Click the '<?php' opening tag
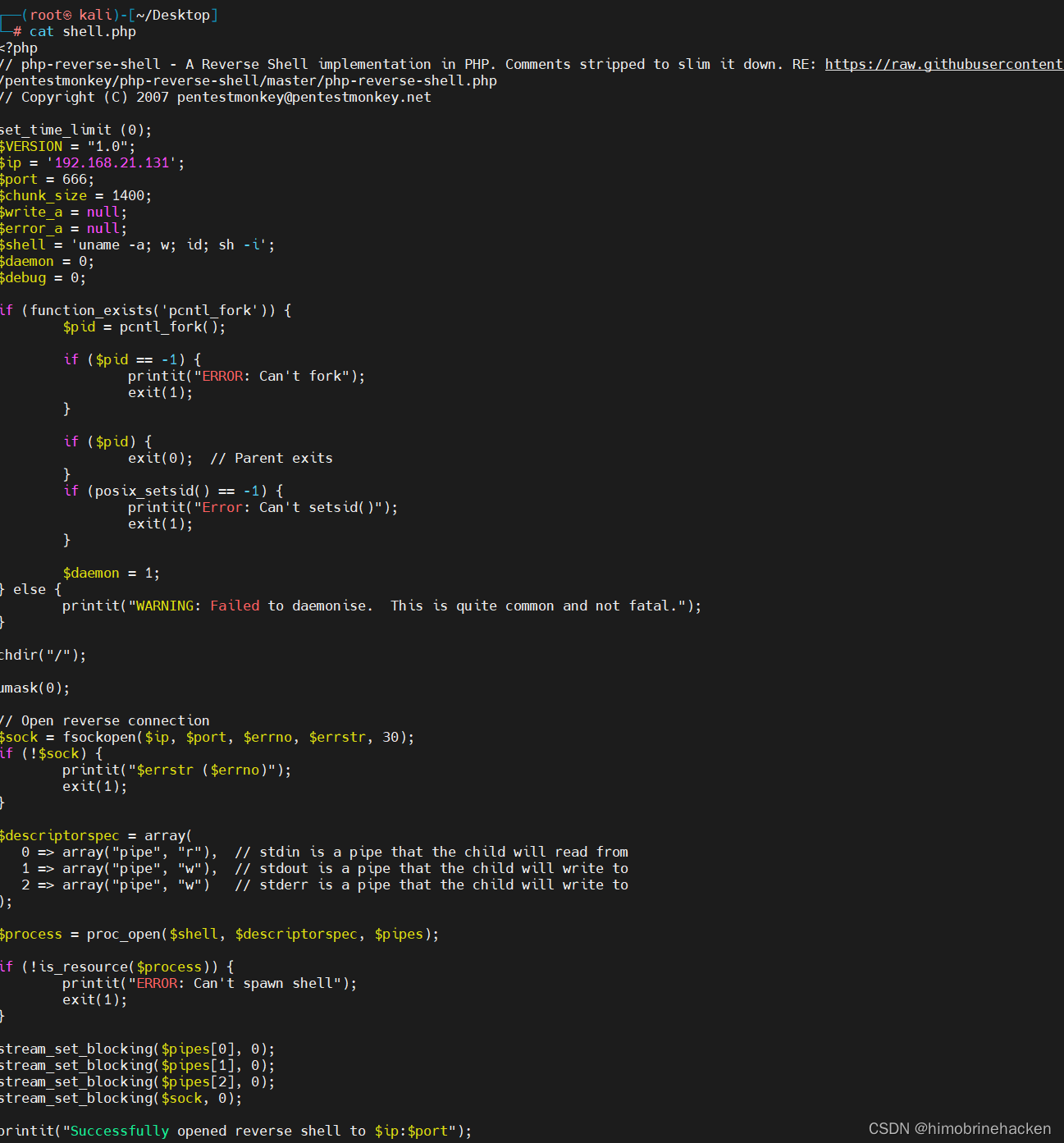Screen dimensions: 1064x1143 (x=19, y=48)
